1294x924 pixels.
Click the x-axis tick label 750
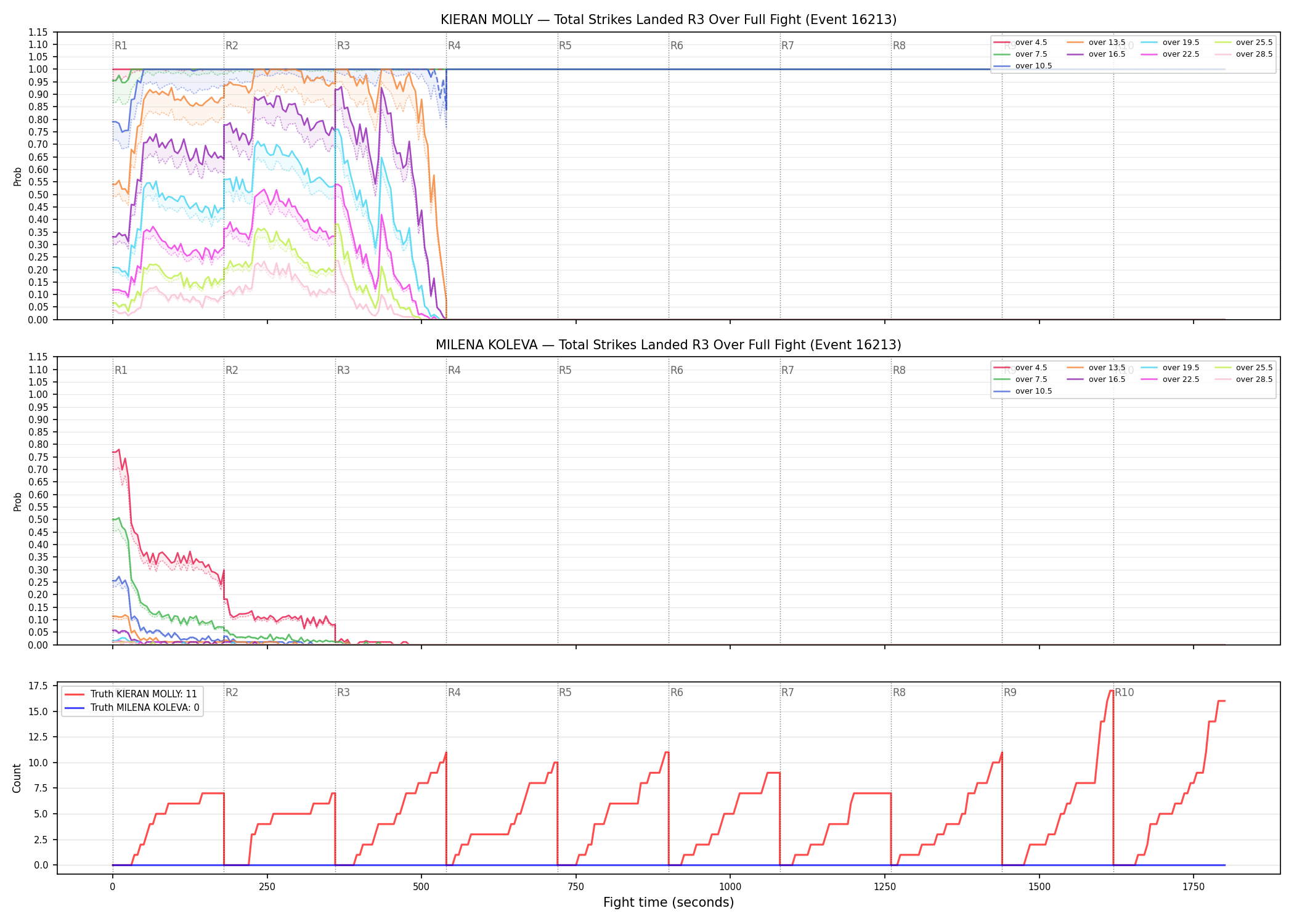(x=576, y=887)
